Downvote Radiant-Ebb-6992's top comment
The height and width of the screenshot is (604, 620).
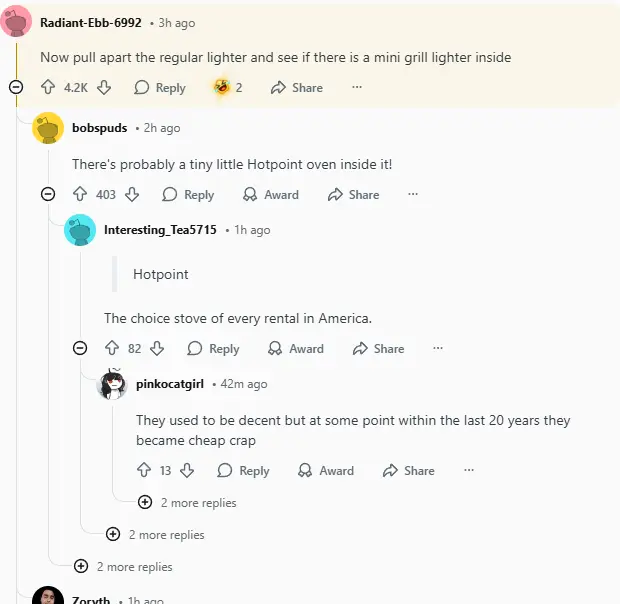point(104,88)
